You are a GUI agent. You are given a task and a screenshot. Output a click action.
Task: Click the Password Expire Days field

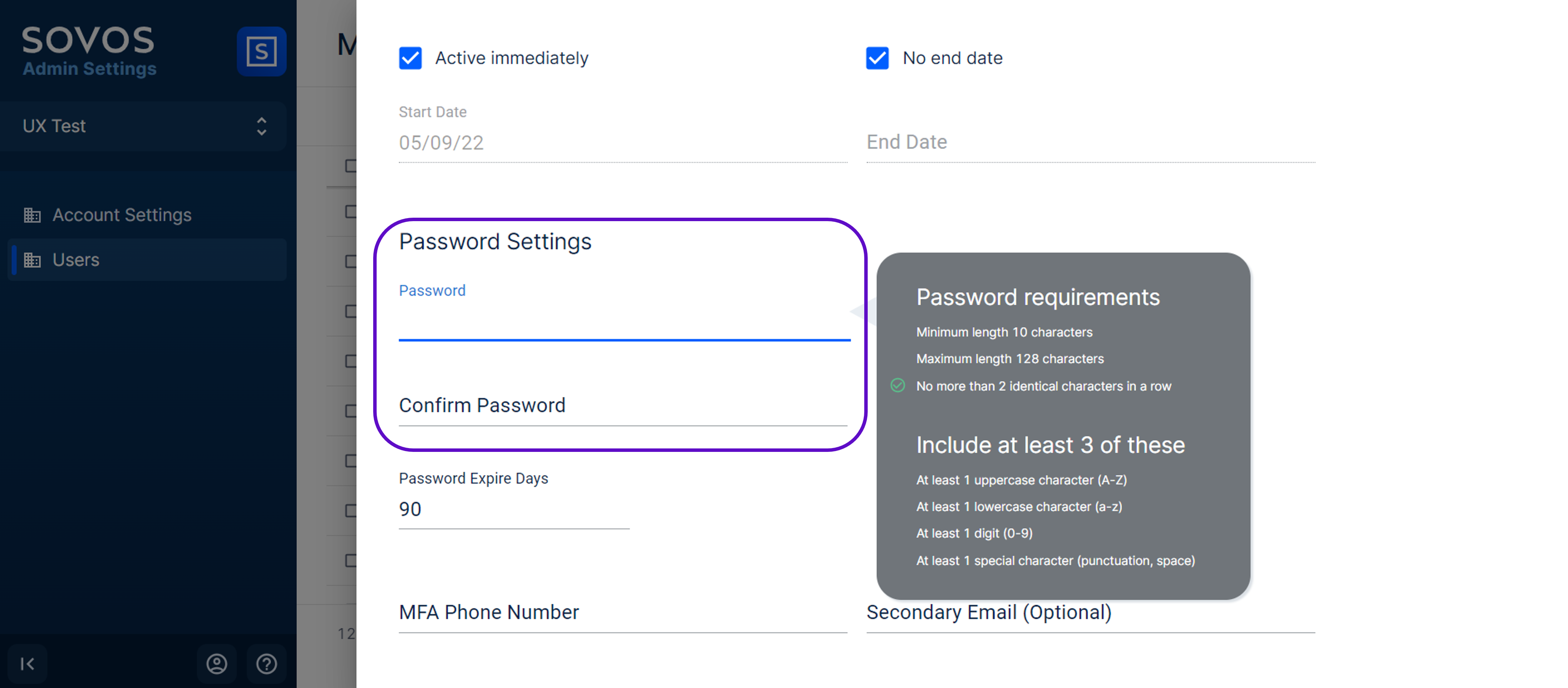(513, 509)
